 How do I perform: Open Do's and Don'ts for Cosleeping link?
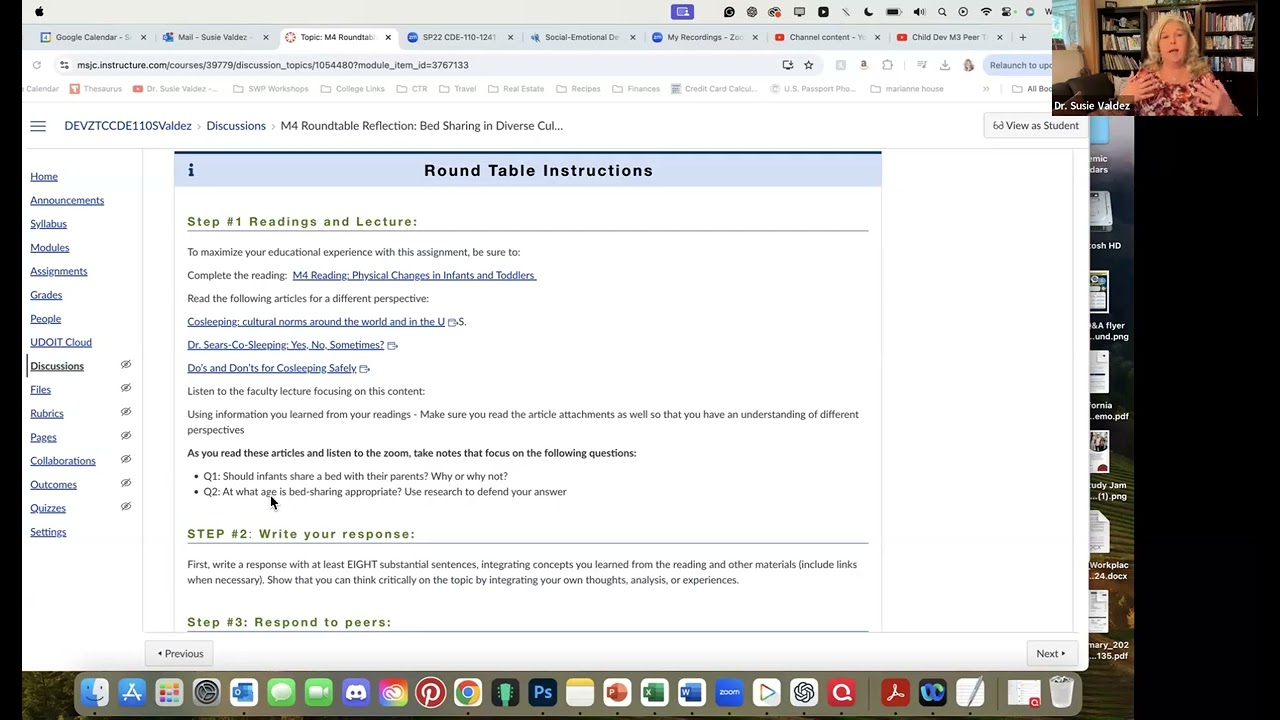click(x=271, y=368)
